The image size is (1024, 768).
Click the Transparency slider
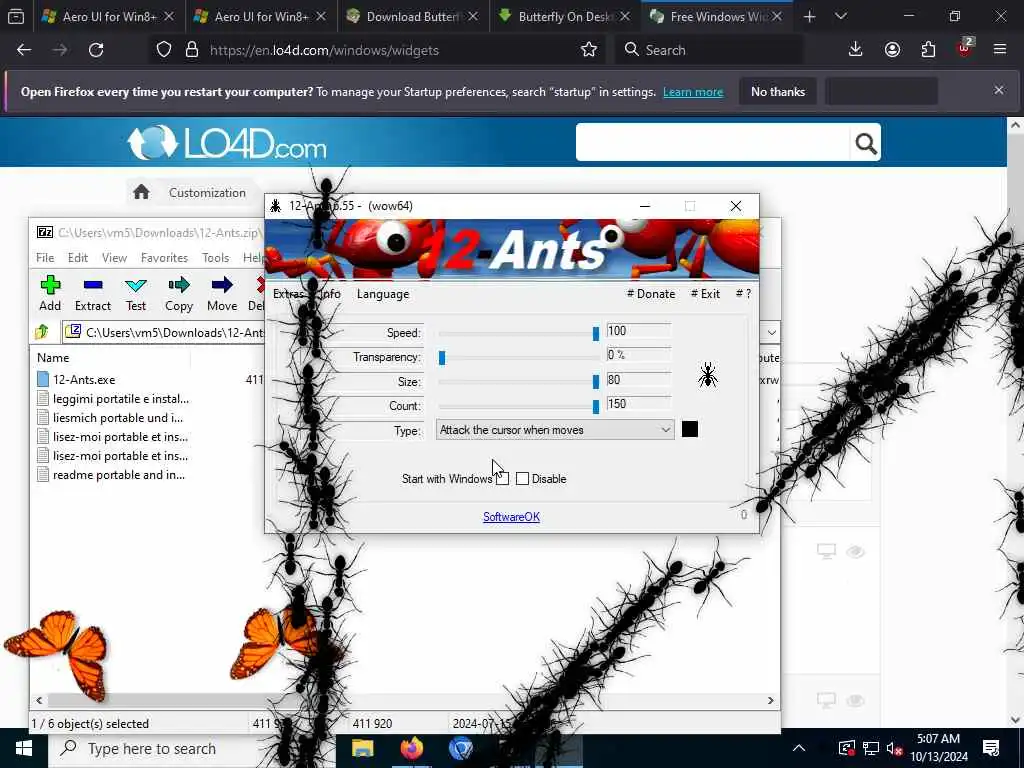519,357
